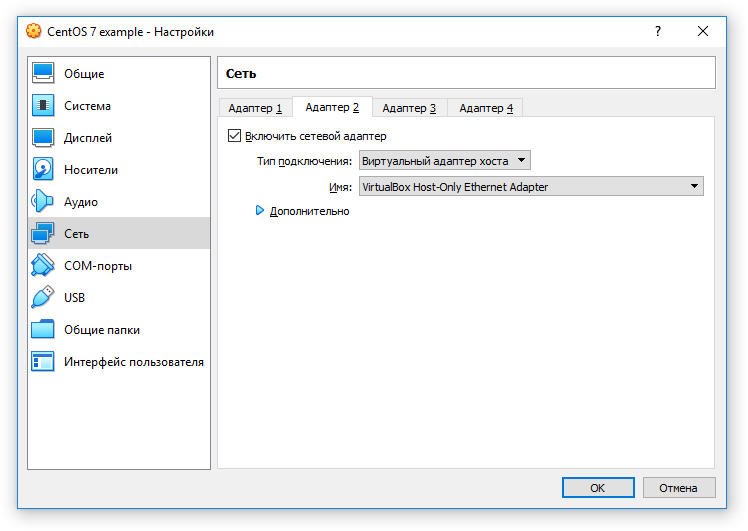This screenshot has height=531, width=748.
Task: Open Общие папки settings entry
Action: click(119, 329)
